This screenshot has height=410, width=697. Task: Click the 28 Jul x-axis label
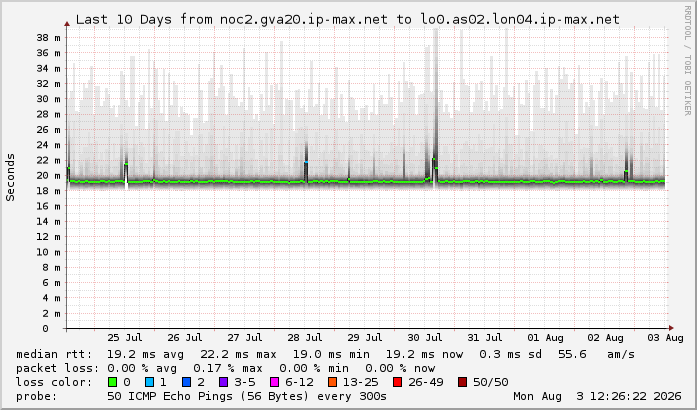[305, 338]
